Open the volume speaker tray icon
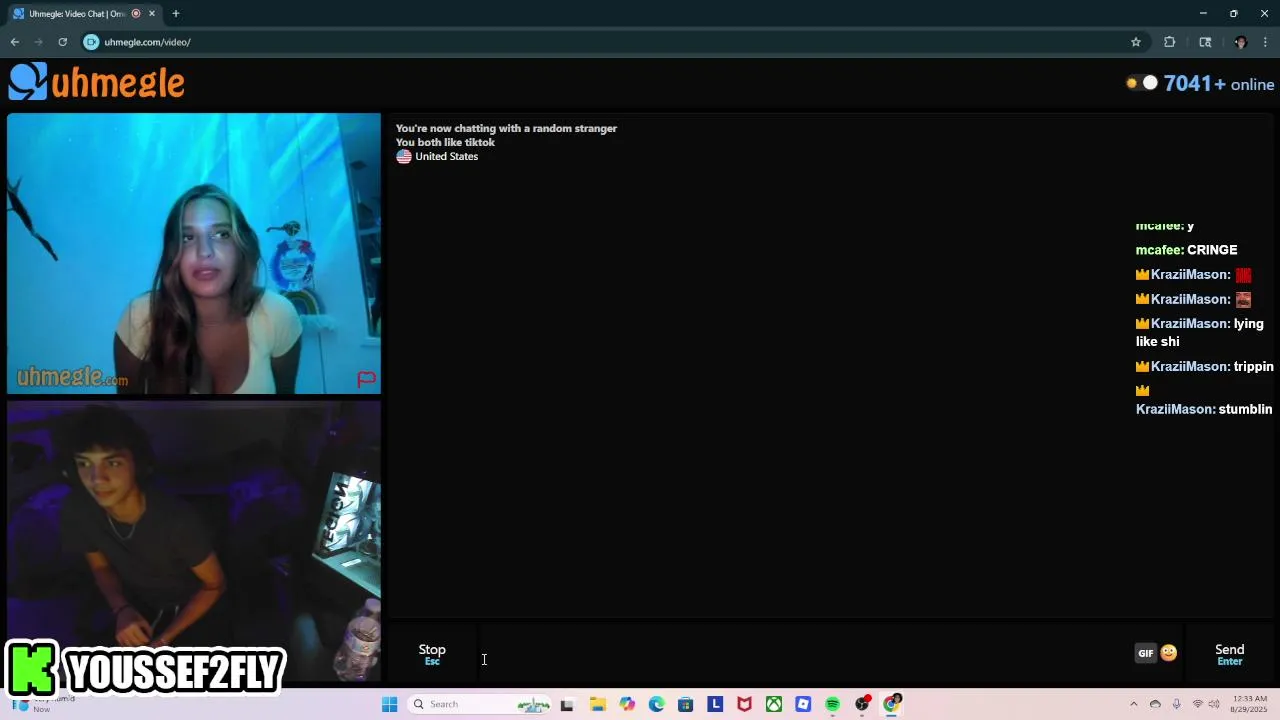 click(1214, 704)
